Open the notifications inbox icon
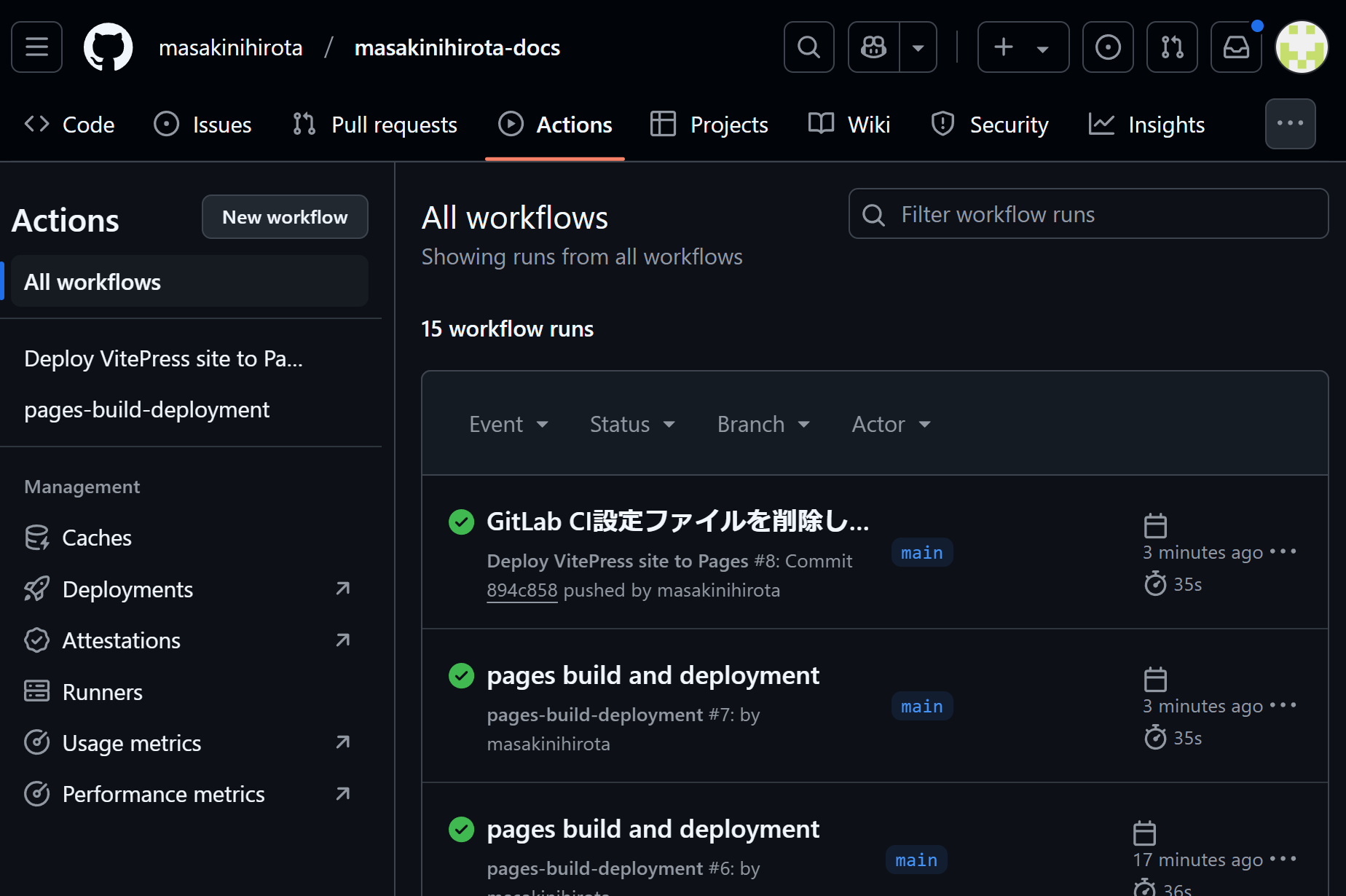This screenshot has height=896, width=1346. 1235,47
